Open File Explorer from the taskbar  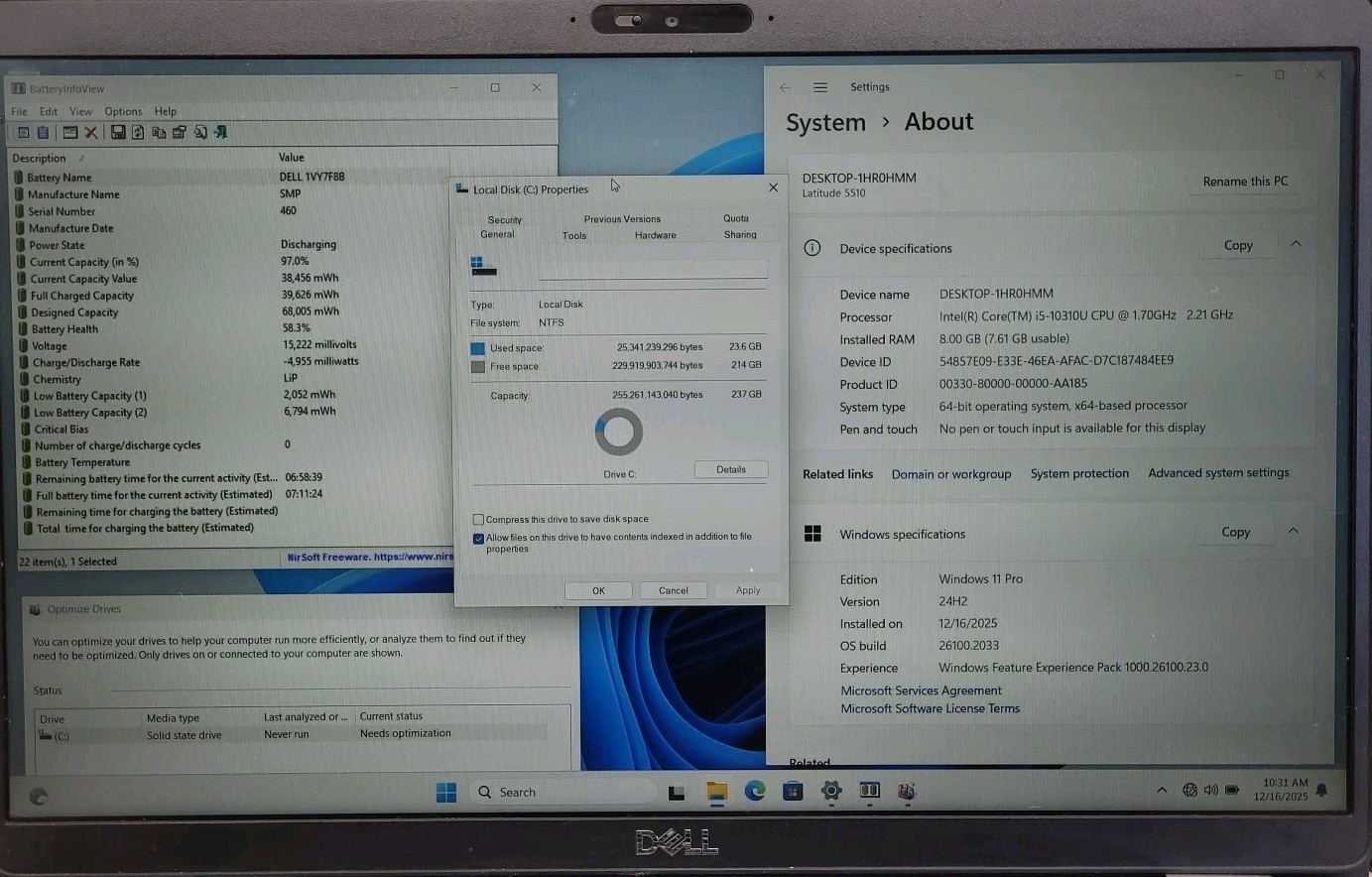point(716,791)
